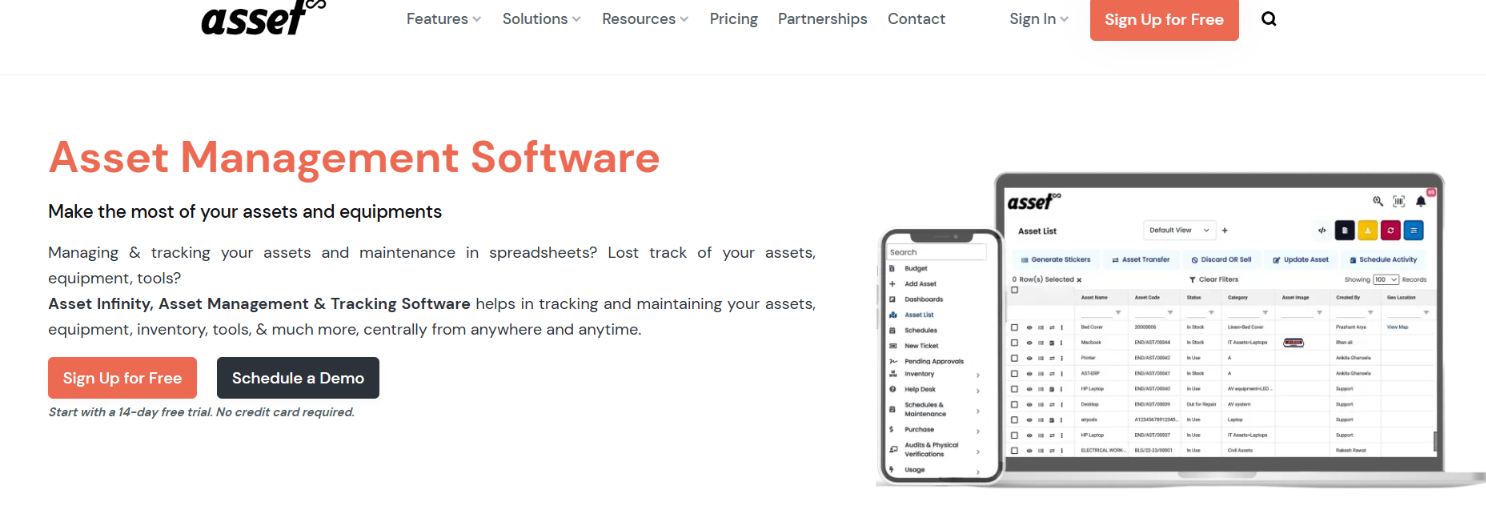The image size is (1486, 518).
Task: Expand Schedules & Maintenance in phone menu
Action: tap(978, 409)
